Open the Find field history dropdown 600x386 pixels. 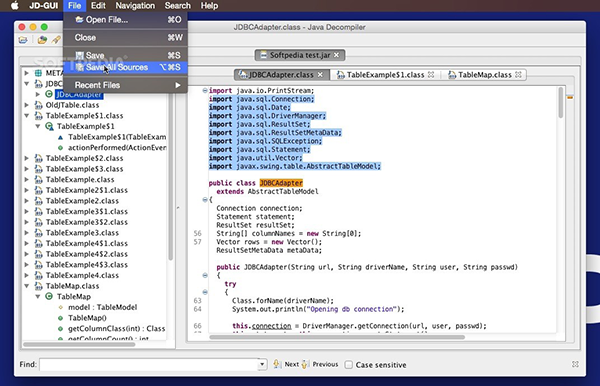262,364
